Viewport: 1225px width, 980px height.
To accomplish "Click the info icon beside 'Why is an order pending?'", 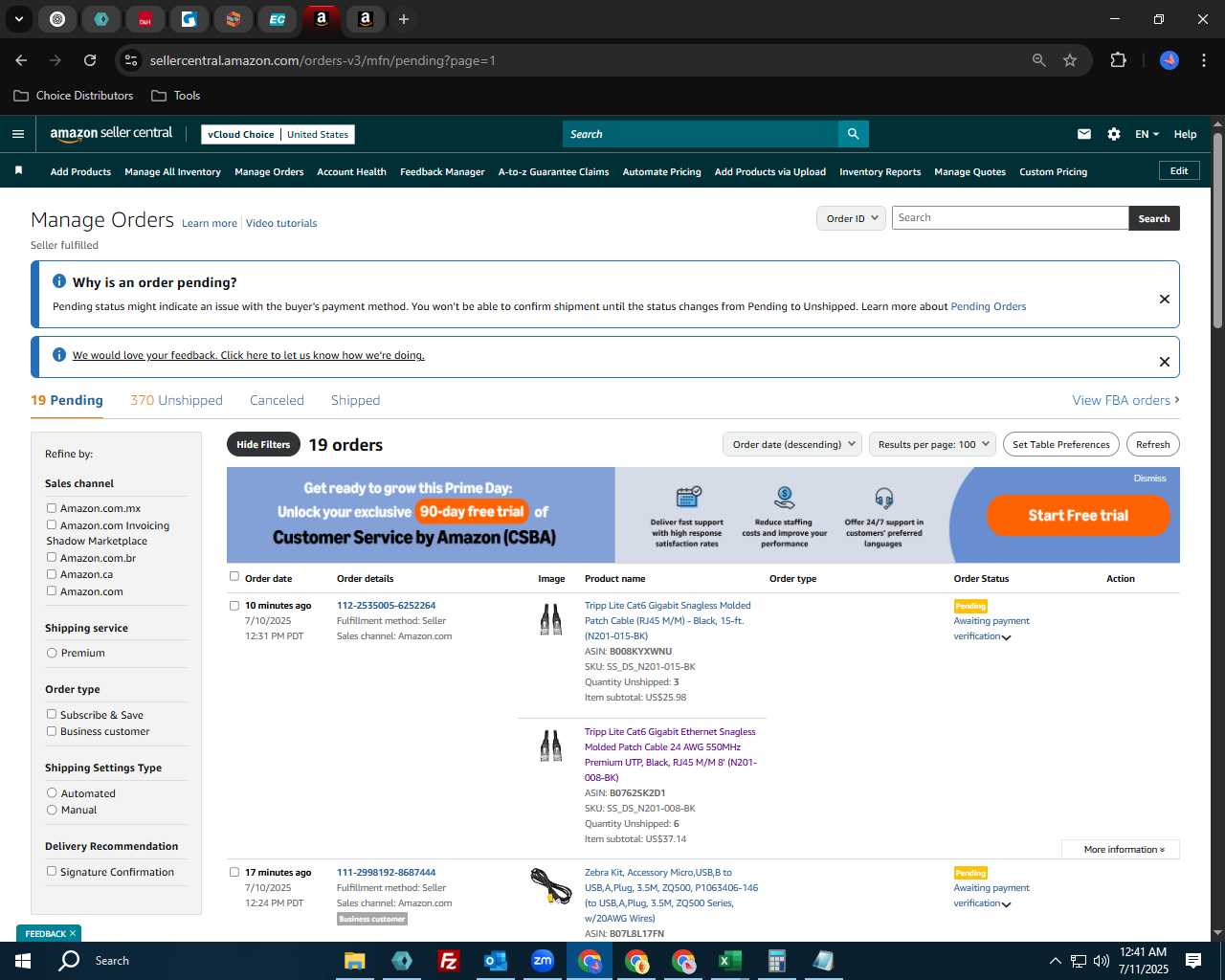I will click(x=59, y=281).
